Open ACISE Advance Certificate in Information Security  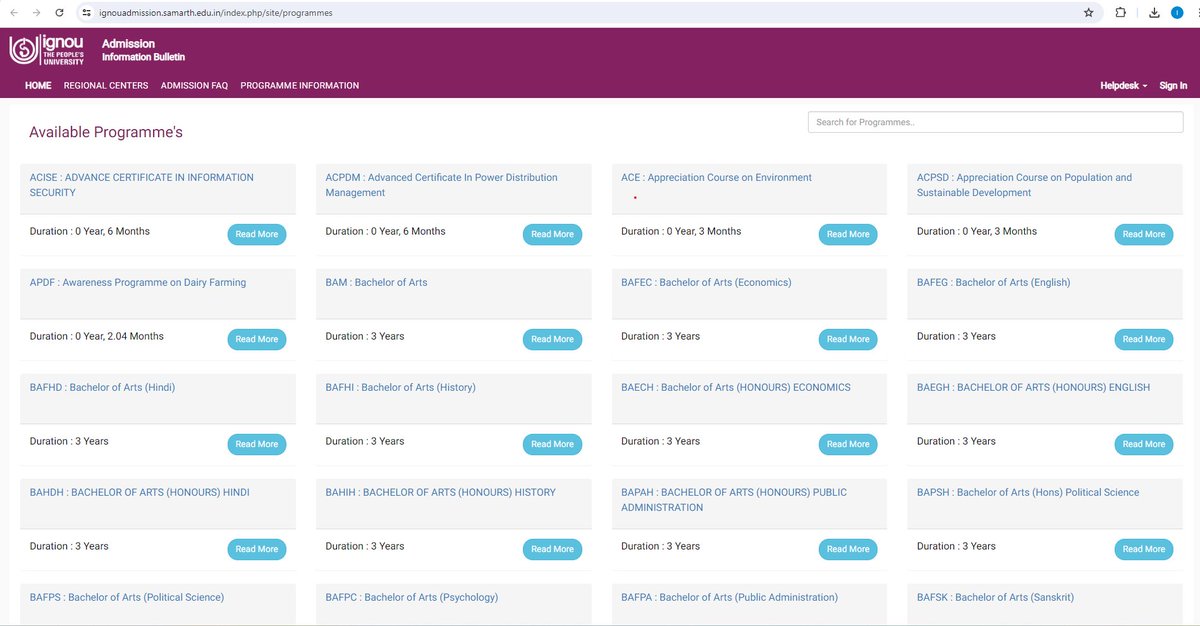coord(142,185)
